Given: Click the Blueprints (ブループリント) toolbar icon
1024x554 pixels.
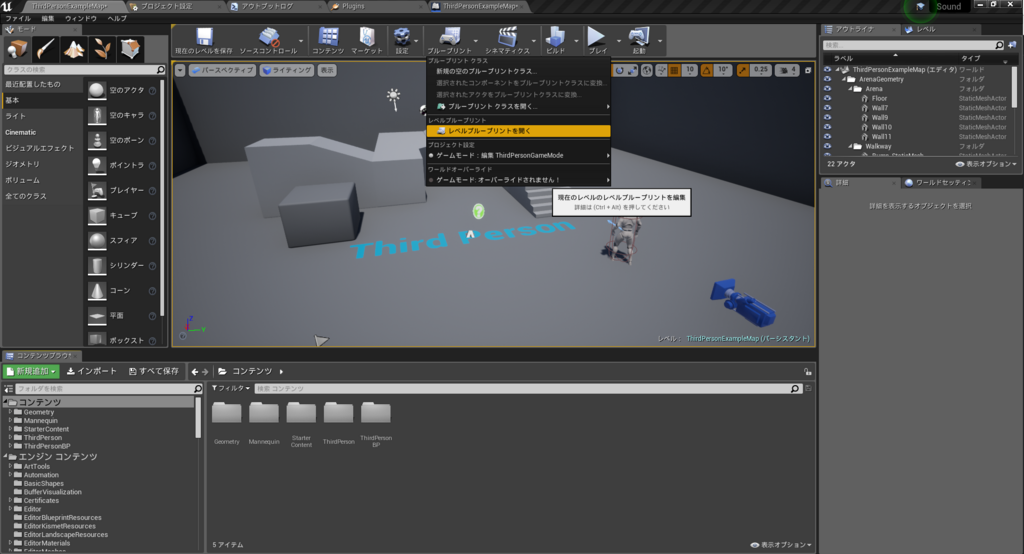Looking at the screenshot, I should pos(449,37).
